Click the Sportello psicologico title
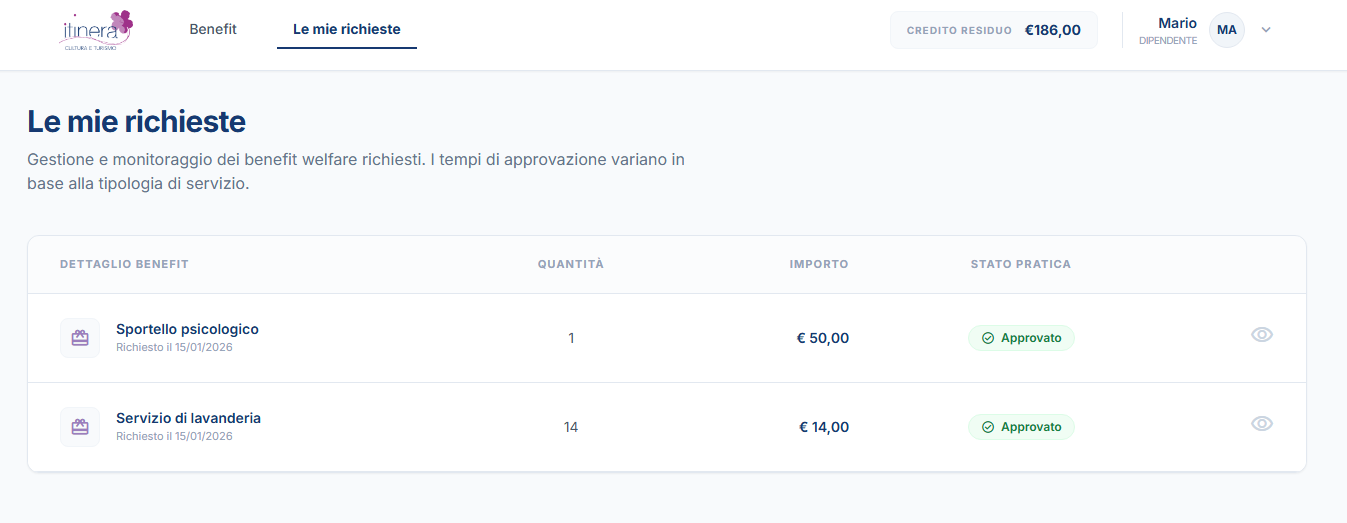Image resolution: width=1347 pixels, height=523 pixels. point(187,329)
